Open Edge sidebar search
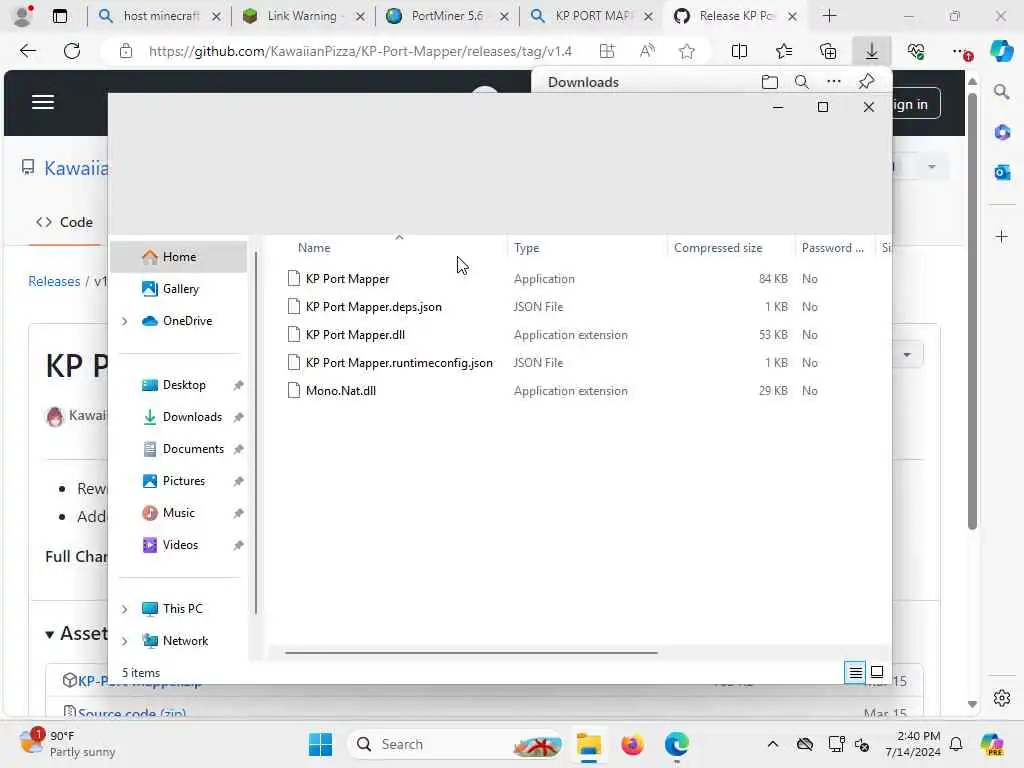 (x=1002, y=92)
